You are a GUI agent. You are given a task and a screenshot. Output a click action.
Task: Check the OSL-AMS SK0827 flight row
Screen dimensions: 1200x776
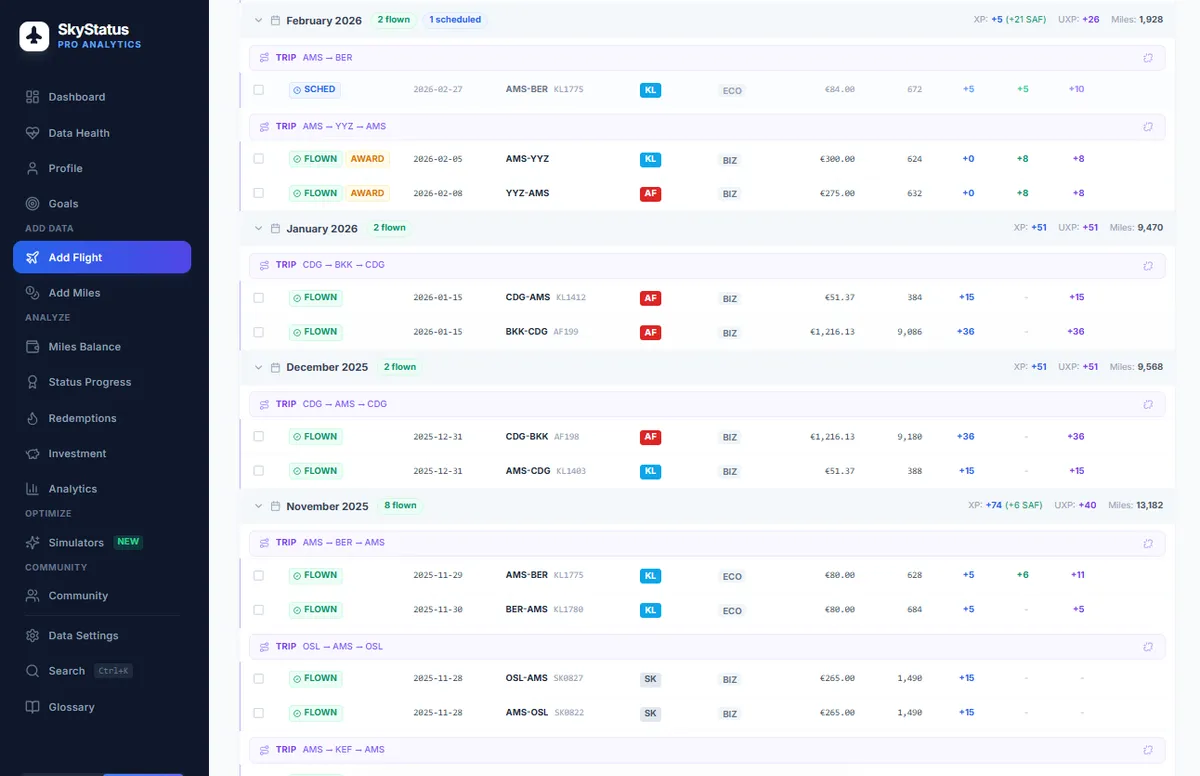click(x=259, y=679)
